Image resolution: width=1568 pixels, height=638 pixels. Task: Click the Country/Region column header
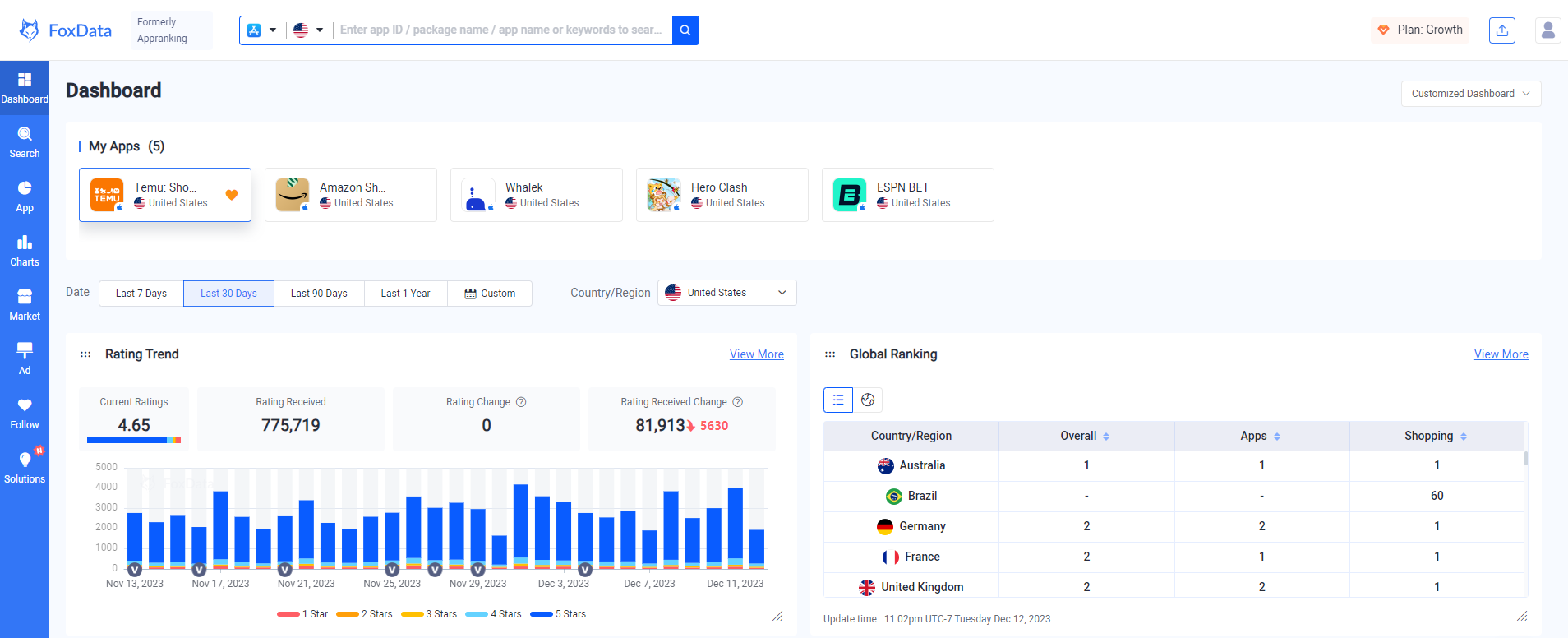pos(911,436)
